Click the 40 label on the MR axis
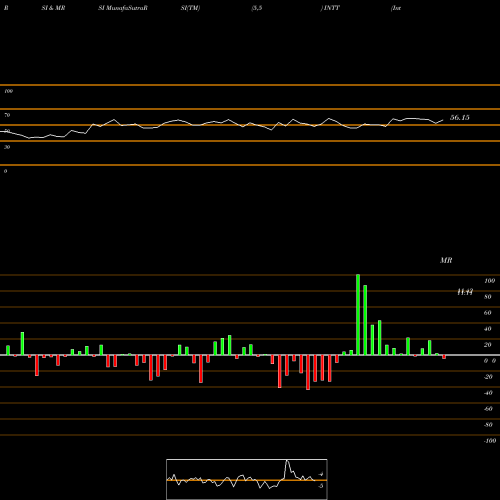The width and height of the screenshot is (500, 500). (488, 329)
